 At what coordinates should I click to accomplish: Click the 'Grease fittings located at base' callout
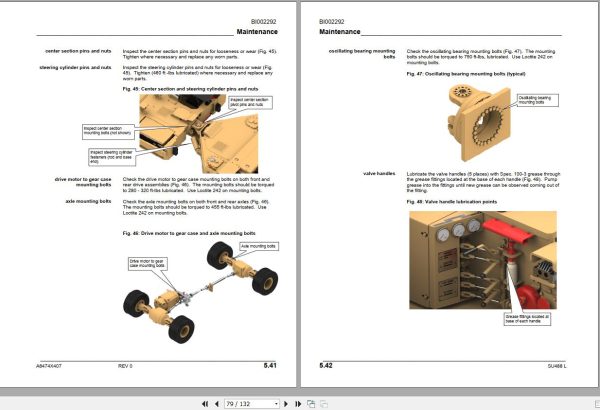point(527,319)
